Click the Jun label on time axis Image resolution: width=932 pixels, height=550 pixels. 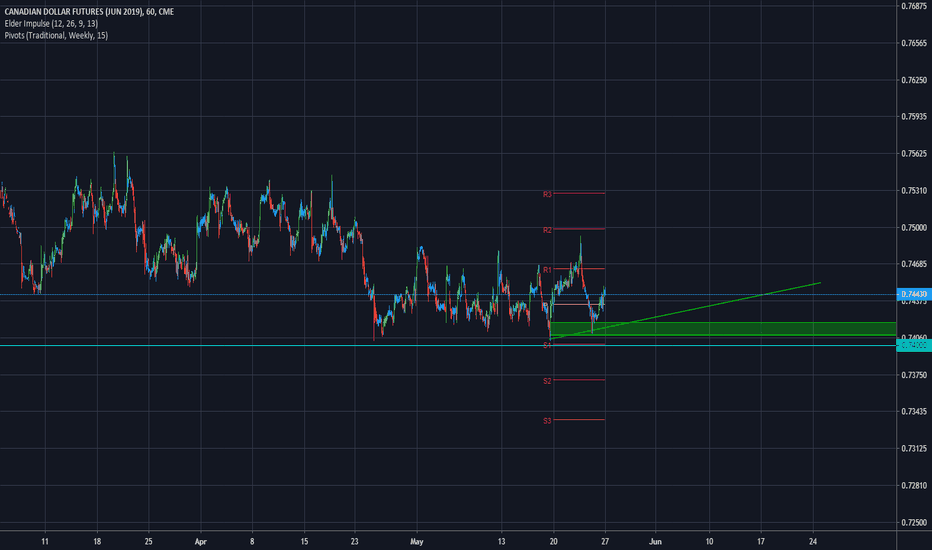(x=655, y=542)
